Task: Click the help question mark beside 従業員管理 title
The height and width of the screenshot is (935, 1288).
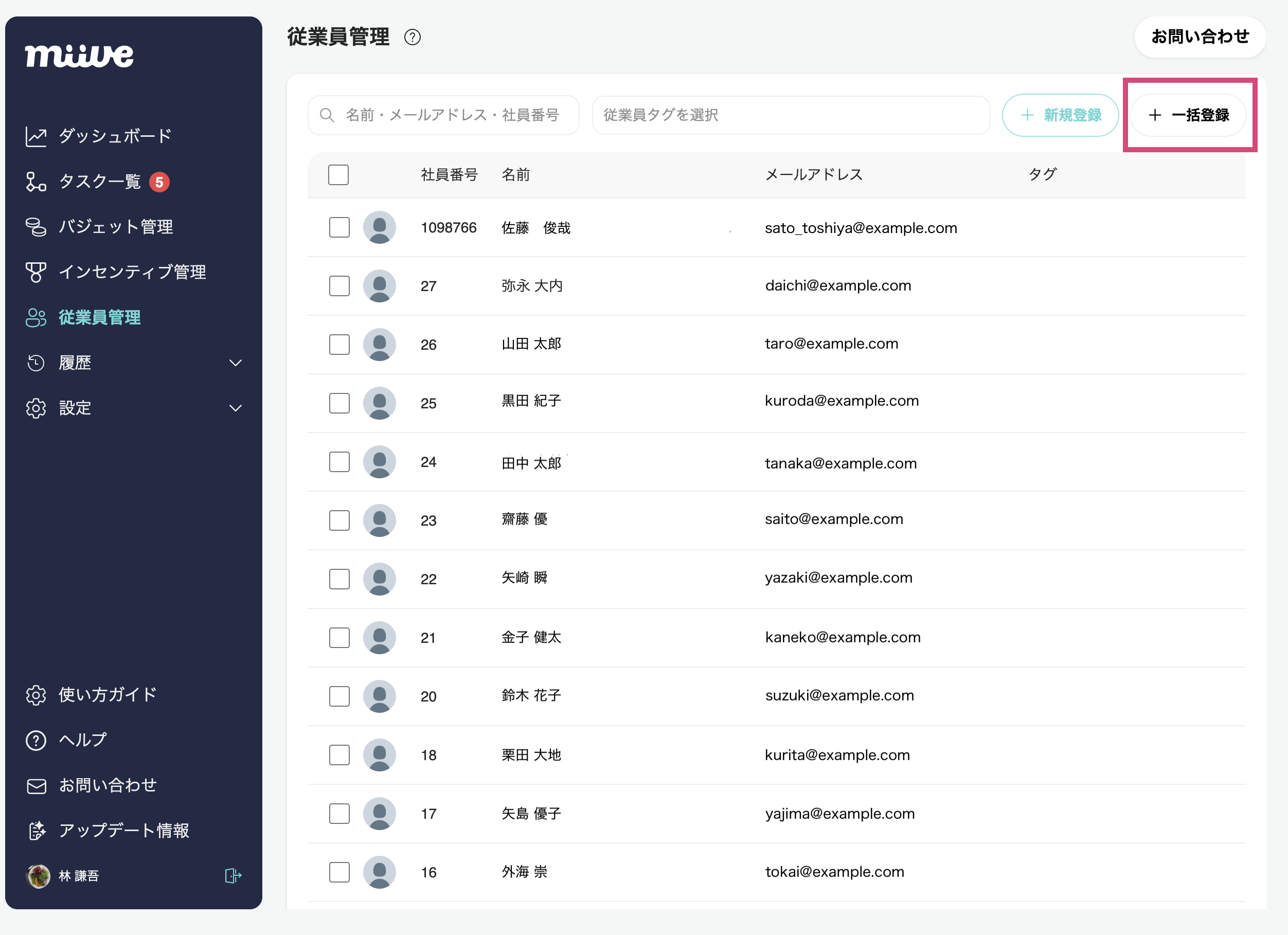Action: point(413,38)
